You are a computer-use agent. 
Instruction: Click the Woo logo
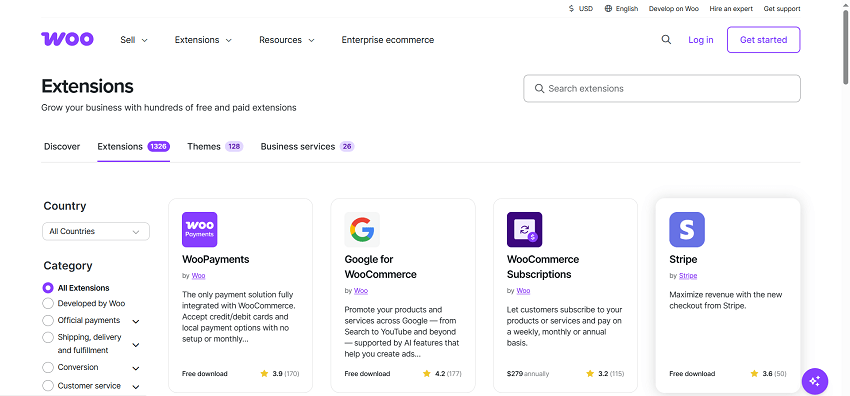click(x=67, y=40)
